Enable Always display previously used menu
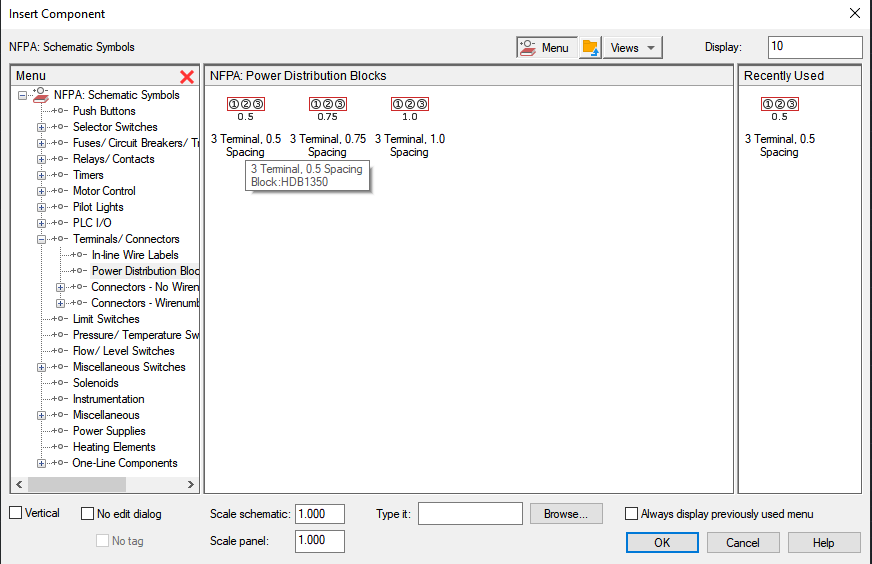Screen dimensions: 872x564 coord(631,513)
